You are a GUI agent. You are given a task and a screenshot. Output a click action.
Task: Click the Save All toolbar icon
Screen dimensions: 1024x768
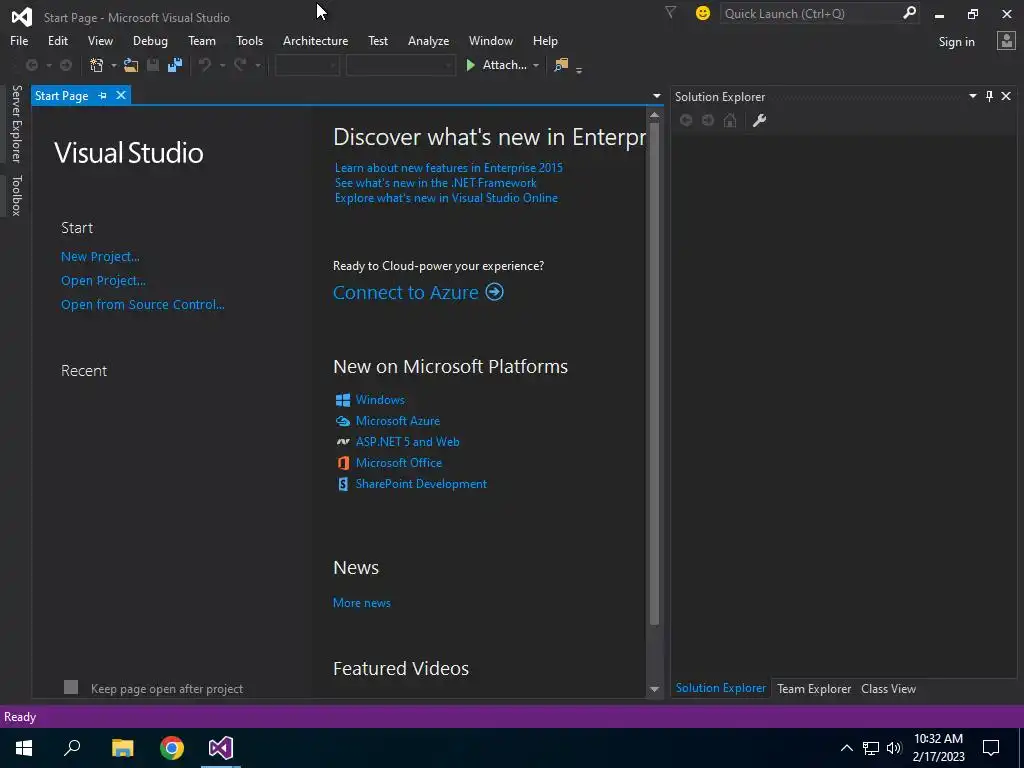[x=175, y=65]
